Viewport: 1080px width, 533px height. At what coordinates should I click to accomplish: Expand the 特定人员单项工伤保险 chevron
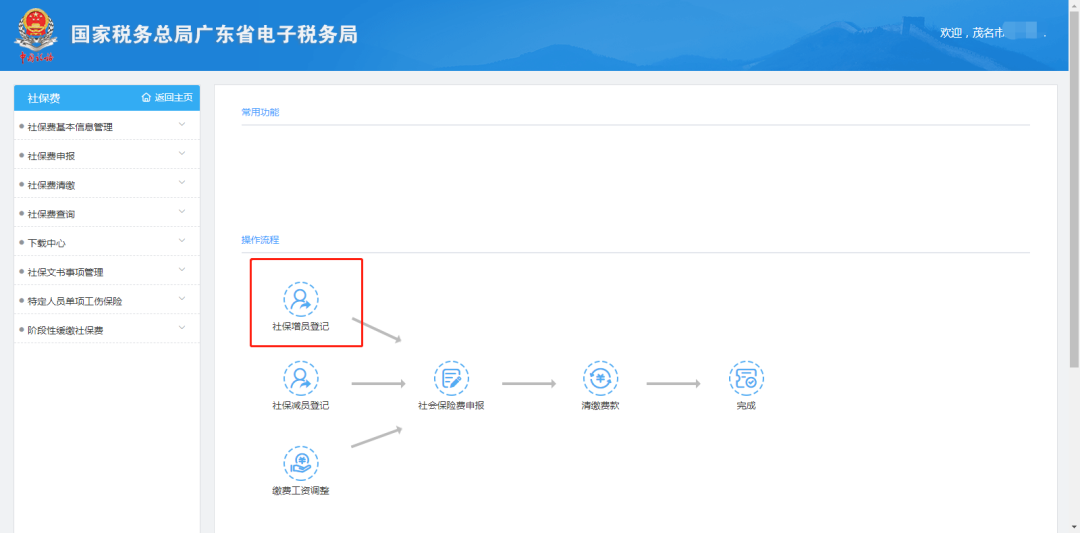[x=182, y=299]
